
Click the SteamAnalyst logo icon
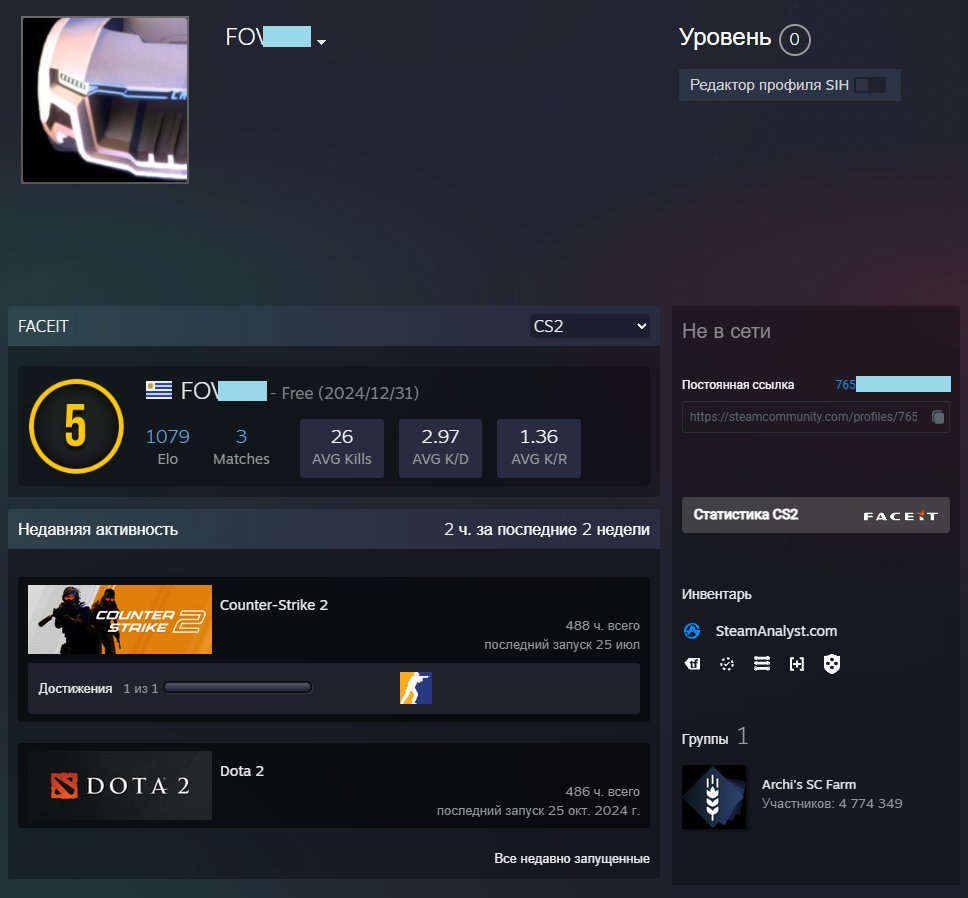pyautogui.click(x=692, y=631)
